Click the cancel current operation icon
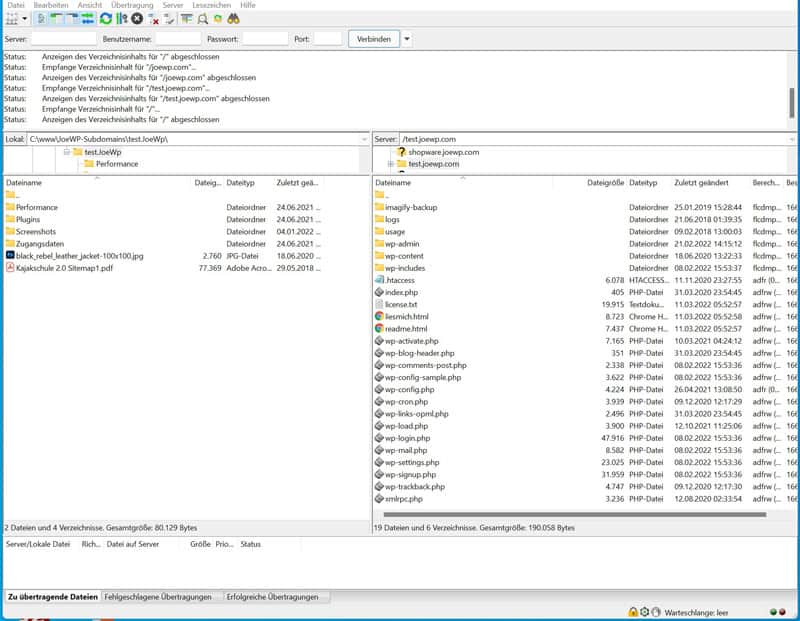800x621 pixels. (x=137, y=19)
